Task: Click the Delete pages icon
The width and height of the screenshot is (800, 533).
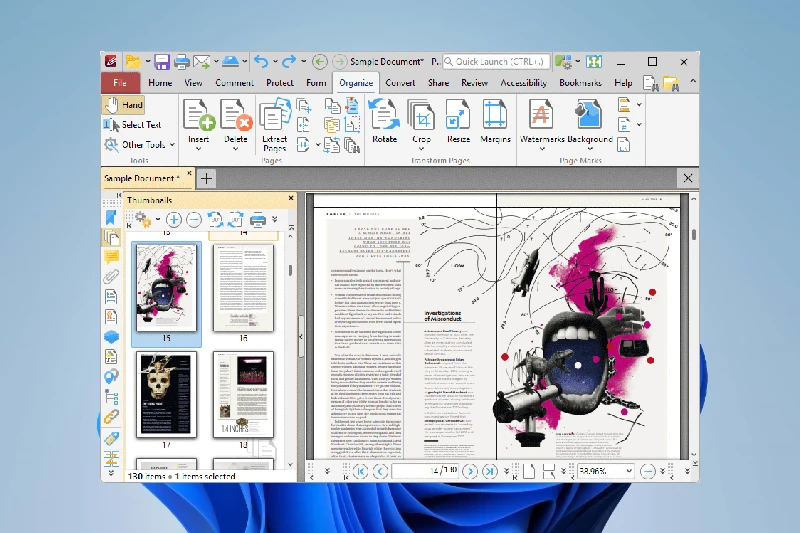Action: pos(236,114)
